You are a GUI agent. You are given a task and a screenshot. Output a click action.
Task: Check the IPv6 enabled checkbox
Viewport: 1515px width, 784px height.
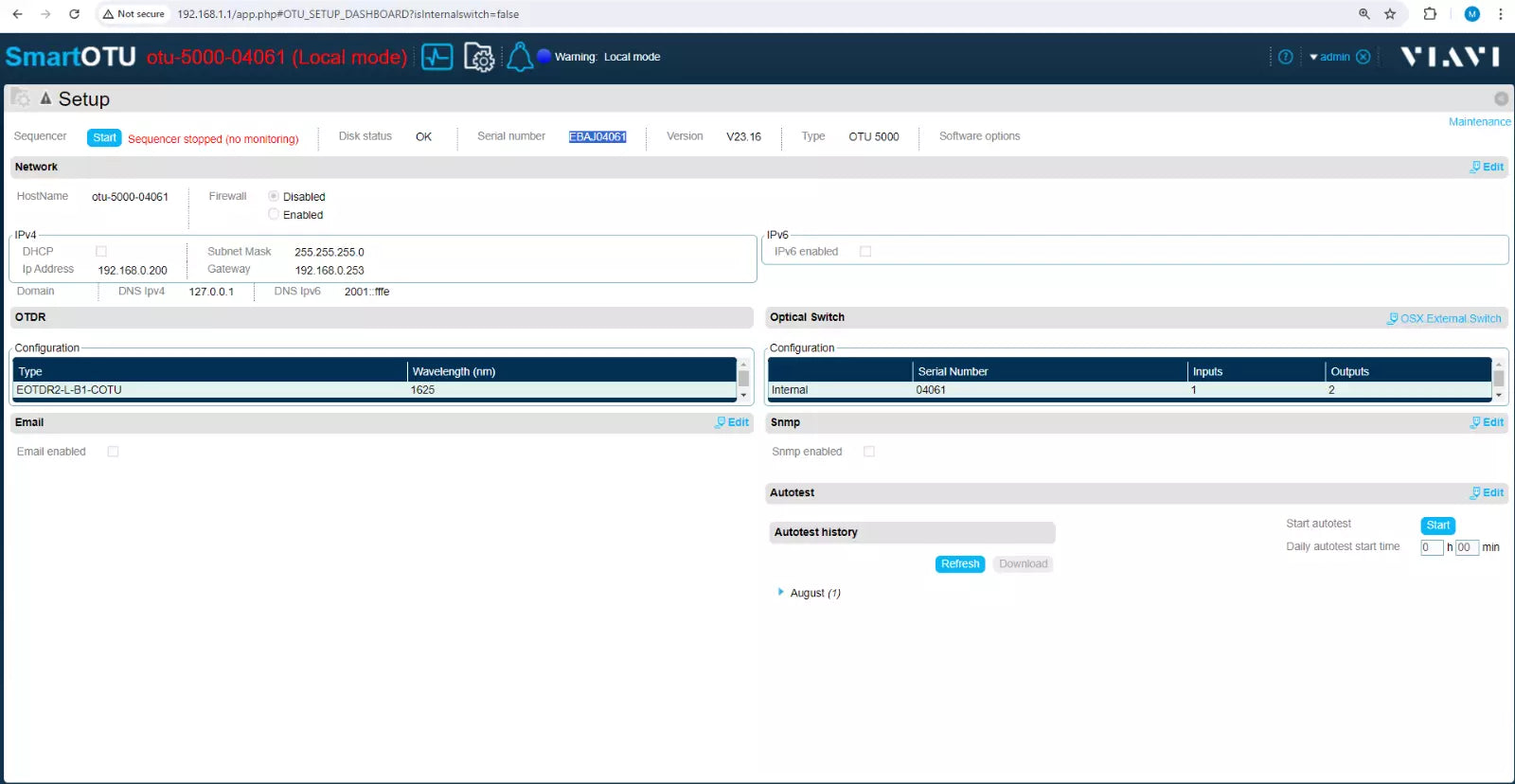click(865, 251)
